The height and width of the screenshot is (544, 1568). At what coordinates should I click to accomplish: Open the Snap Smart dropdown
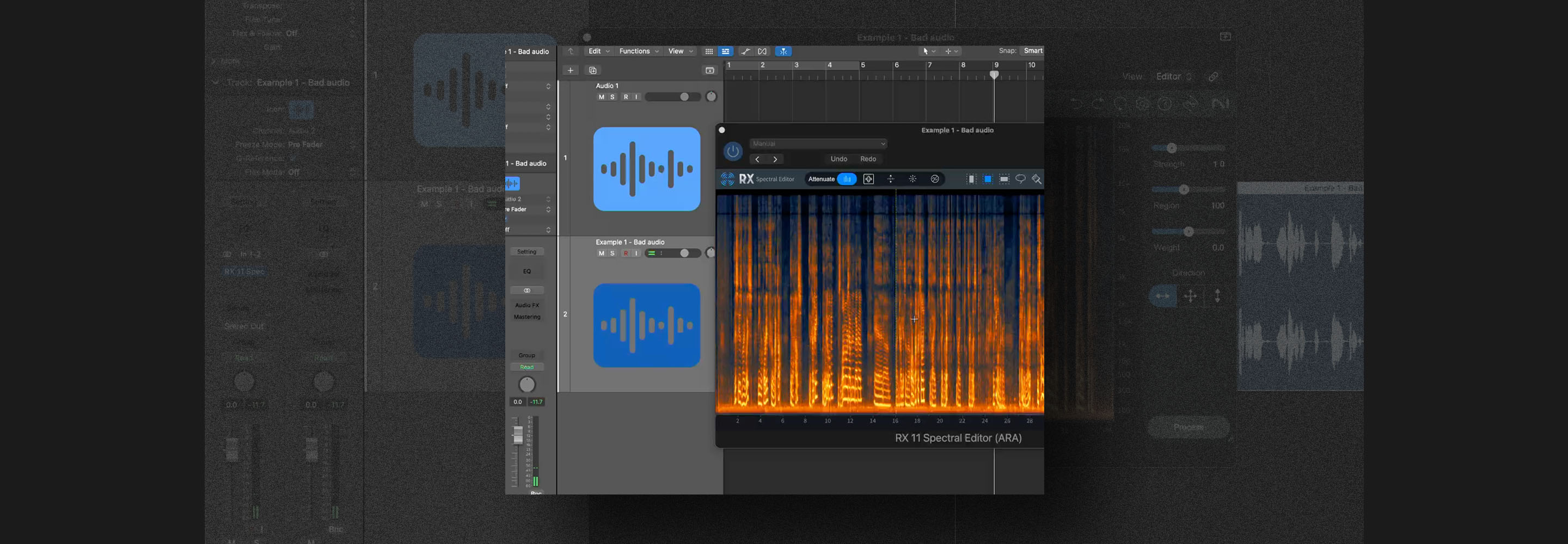pyautogui.click(x=1032, y=51)
